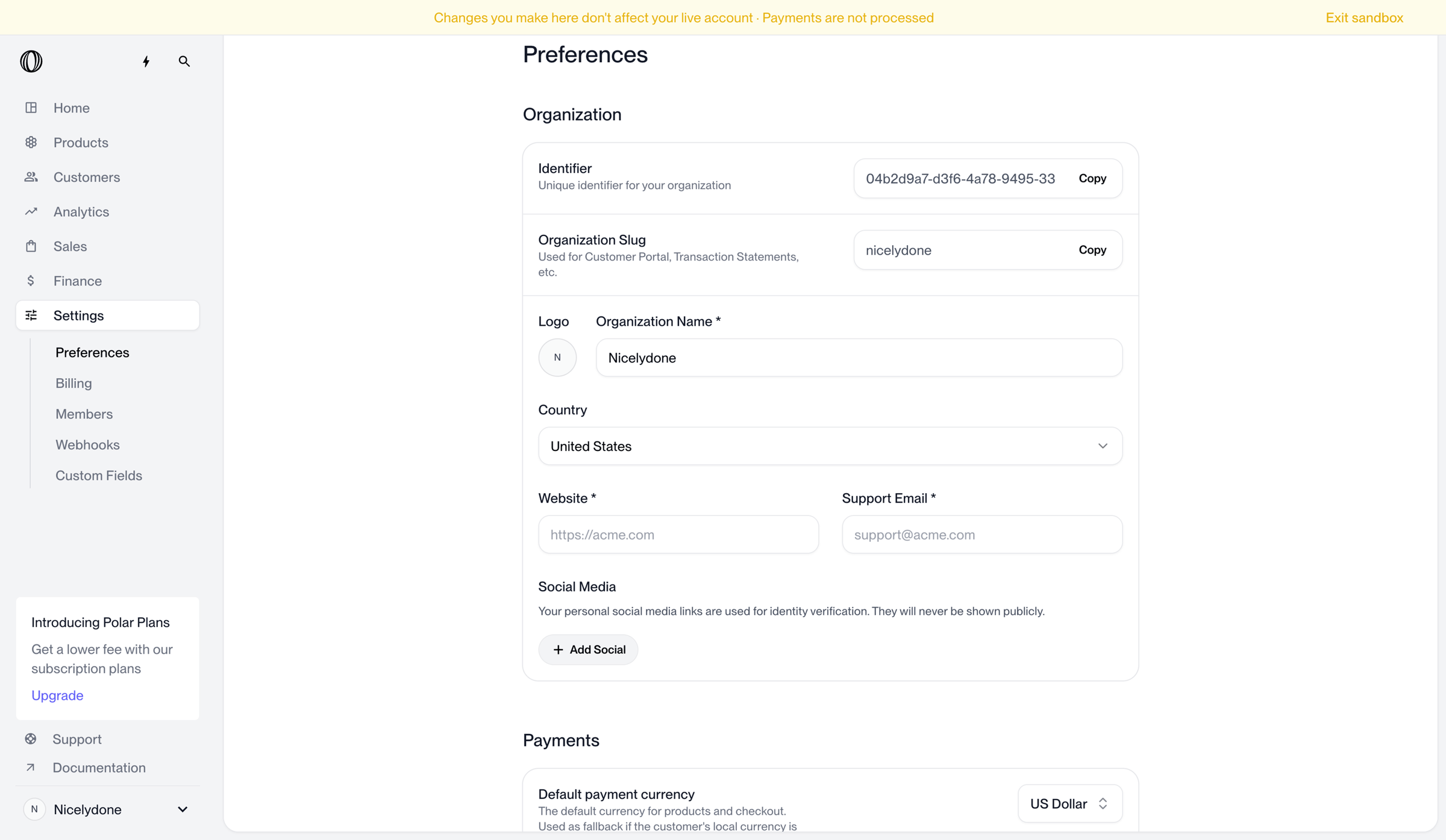Click the Introducing Polar Plans heading

click(x=101, y=623)
